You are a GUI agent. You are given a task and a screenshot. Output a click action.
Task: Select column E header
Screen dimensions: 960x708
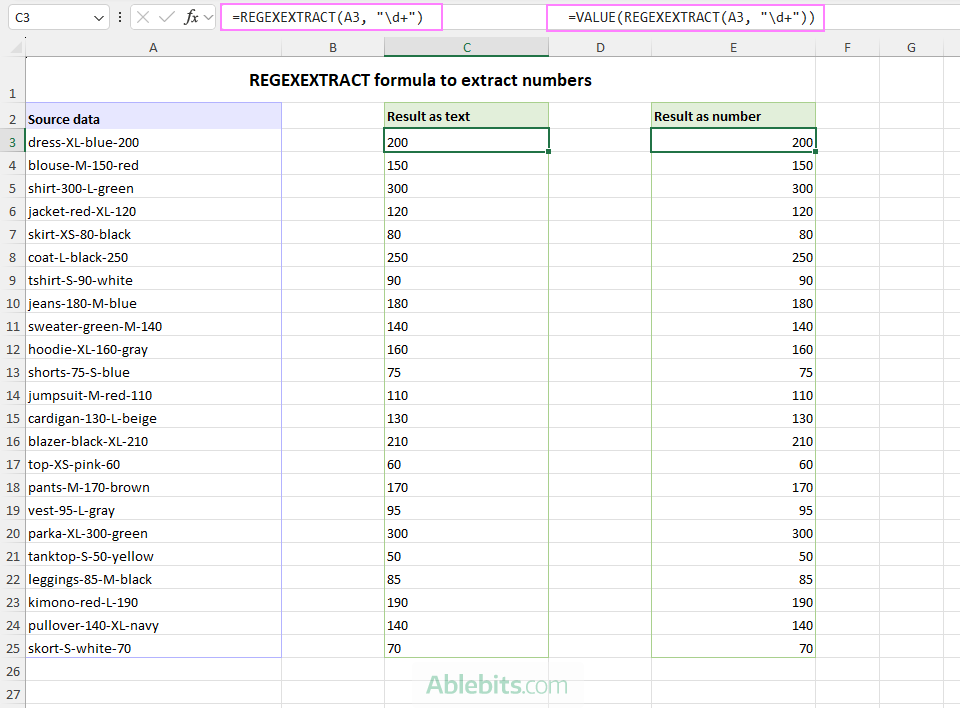coord(733,47)
